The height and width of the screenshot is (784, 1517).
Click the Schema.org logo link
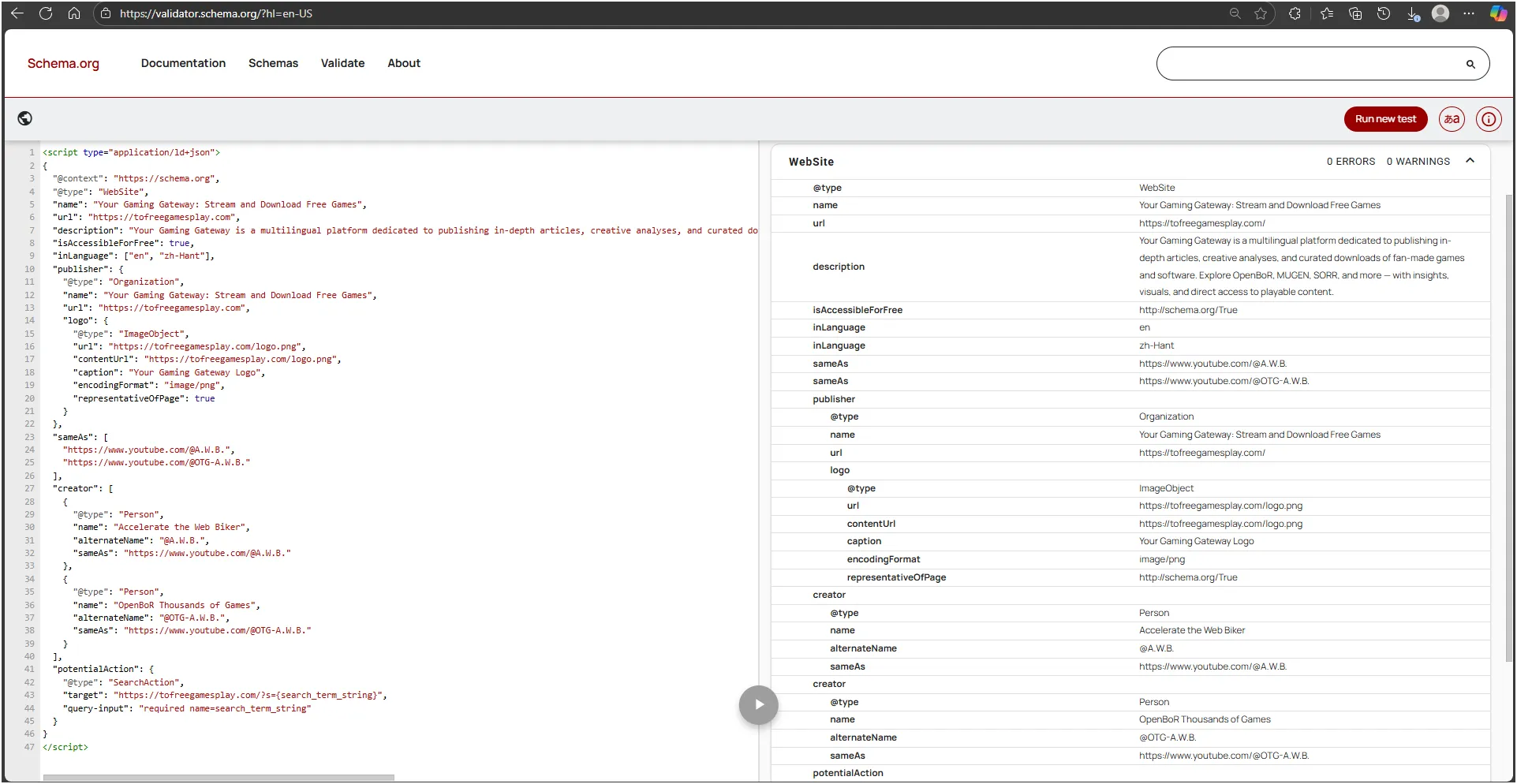[x=64, y=64]
